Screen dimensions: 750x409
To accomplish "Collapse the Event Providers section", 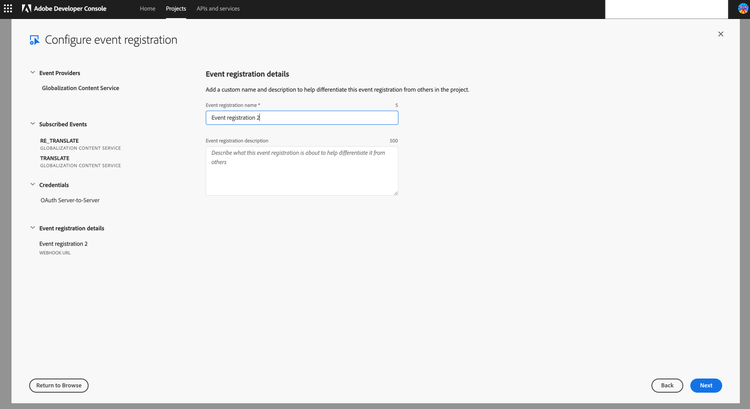I will 32,73.
